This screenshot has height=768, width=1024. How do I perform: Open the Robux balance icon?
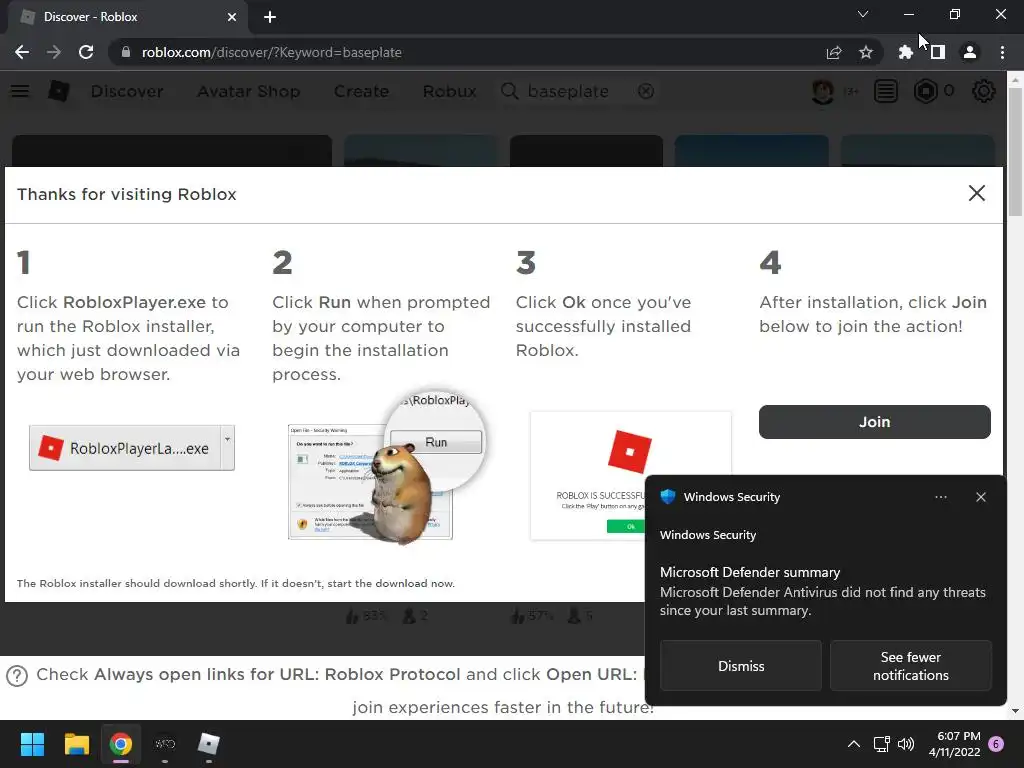925,91
